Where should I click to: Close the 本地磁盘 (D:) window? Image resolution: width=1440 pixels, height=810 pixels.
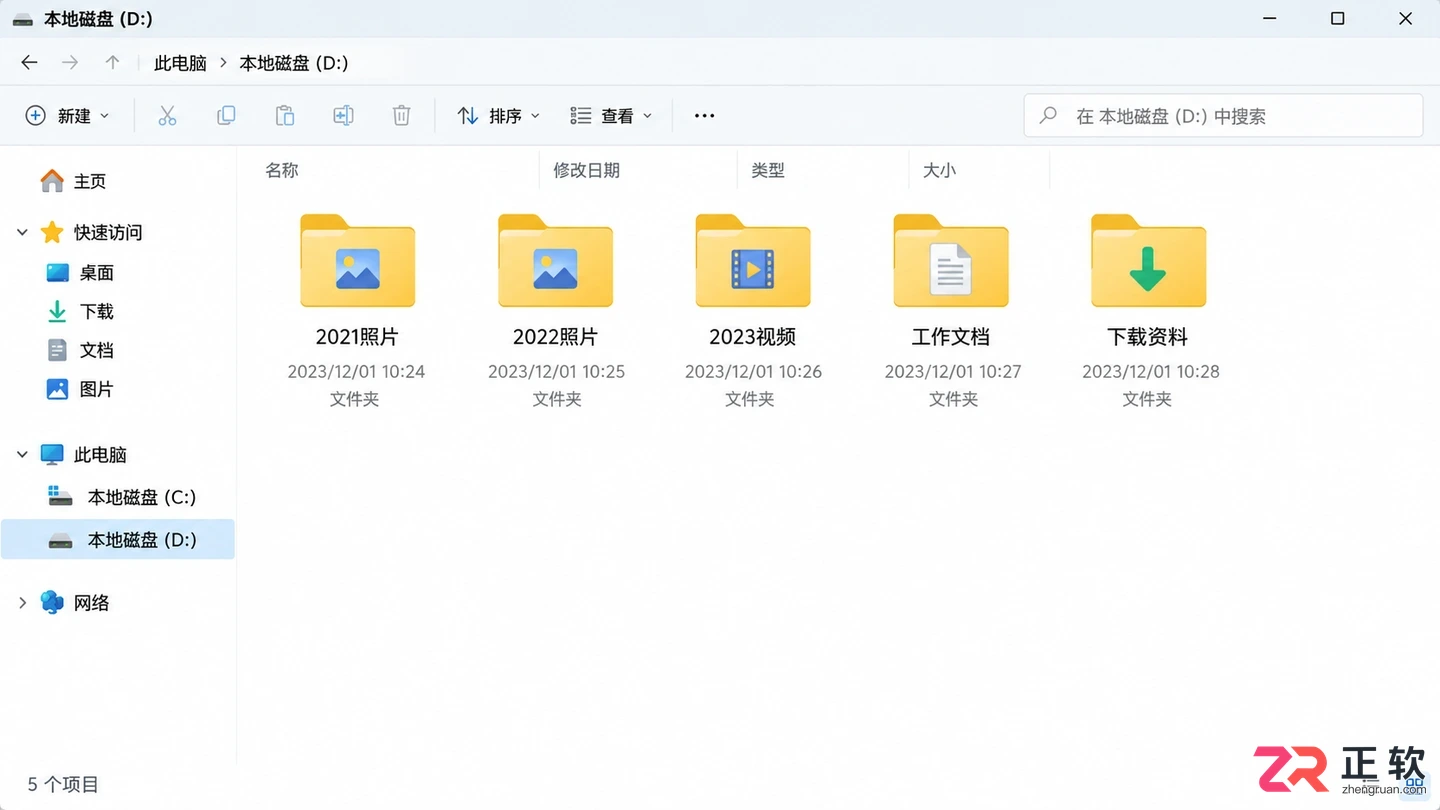pyautogui.click(x=1405, y=18)
